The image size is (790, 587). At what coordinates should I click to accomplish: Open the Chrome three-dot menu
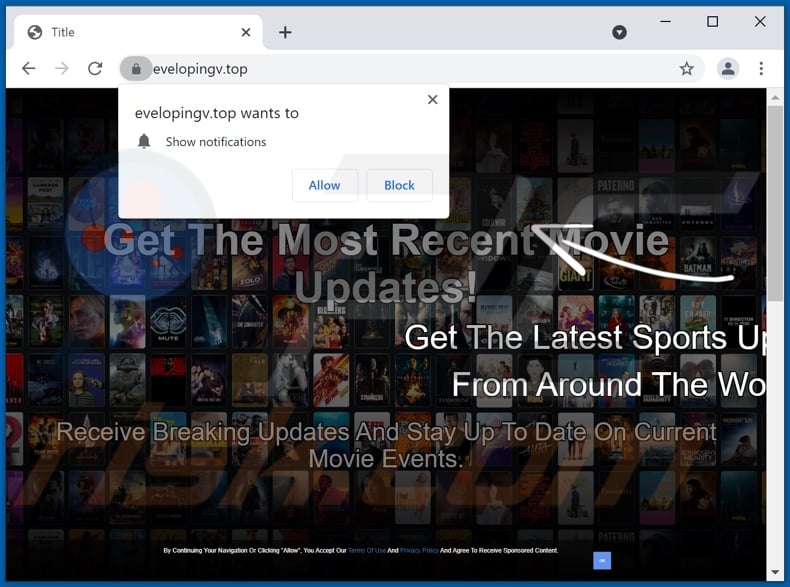[x=761, y=69]
